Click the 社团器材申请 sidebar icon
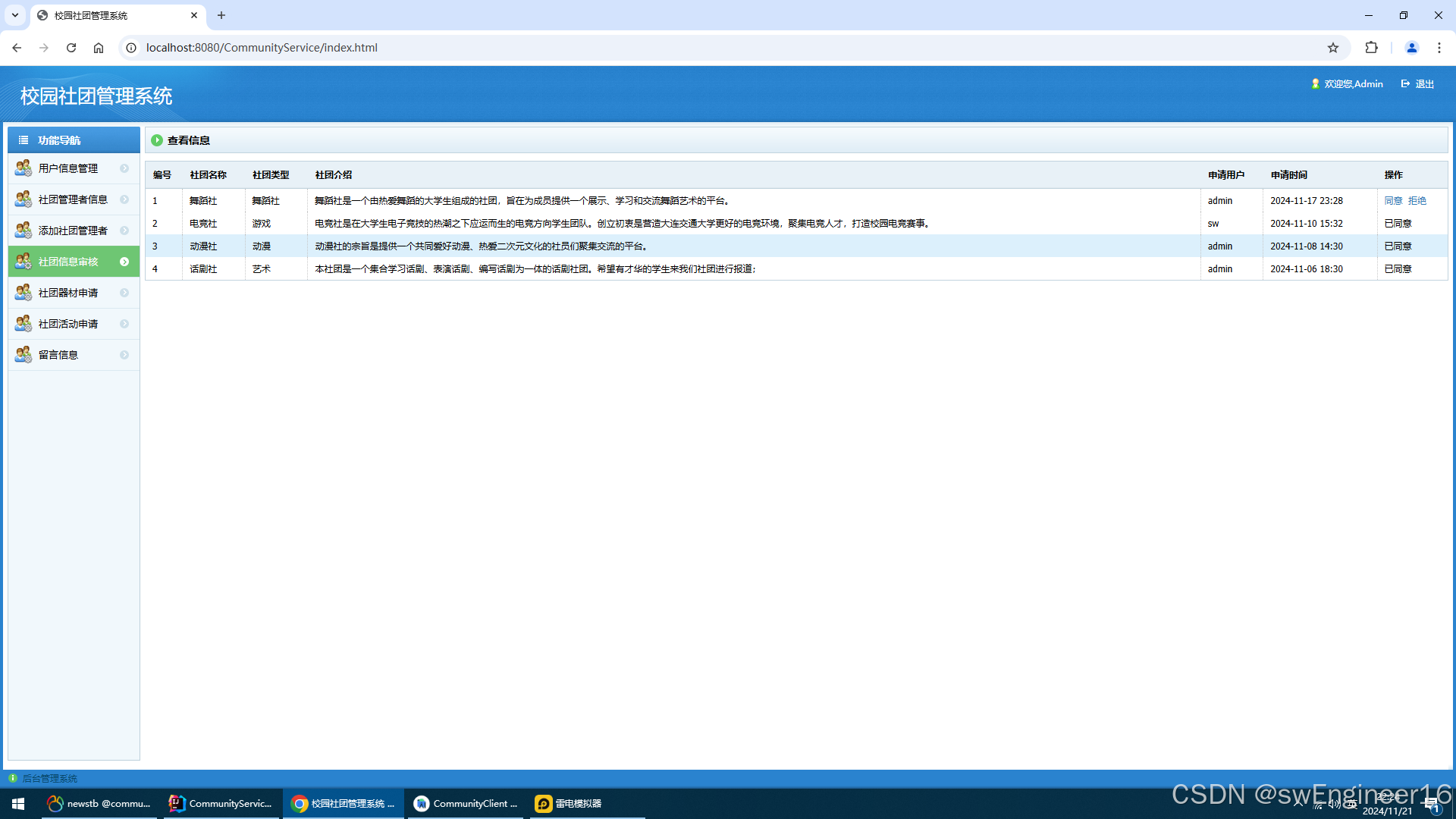Screen dimensions: 1456x819 click(23, 293)
